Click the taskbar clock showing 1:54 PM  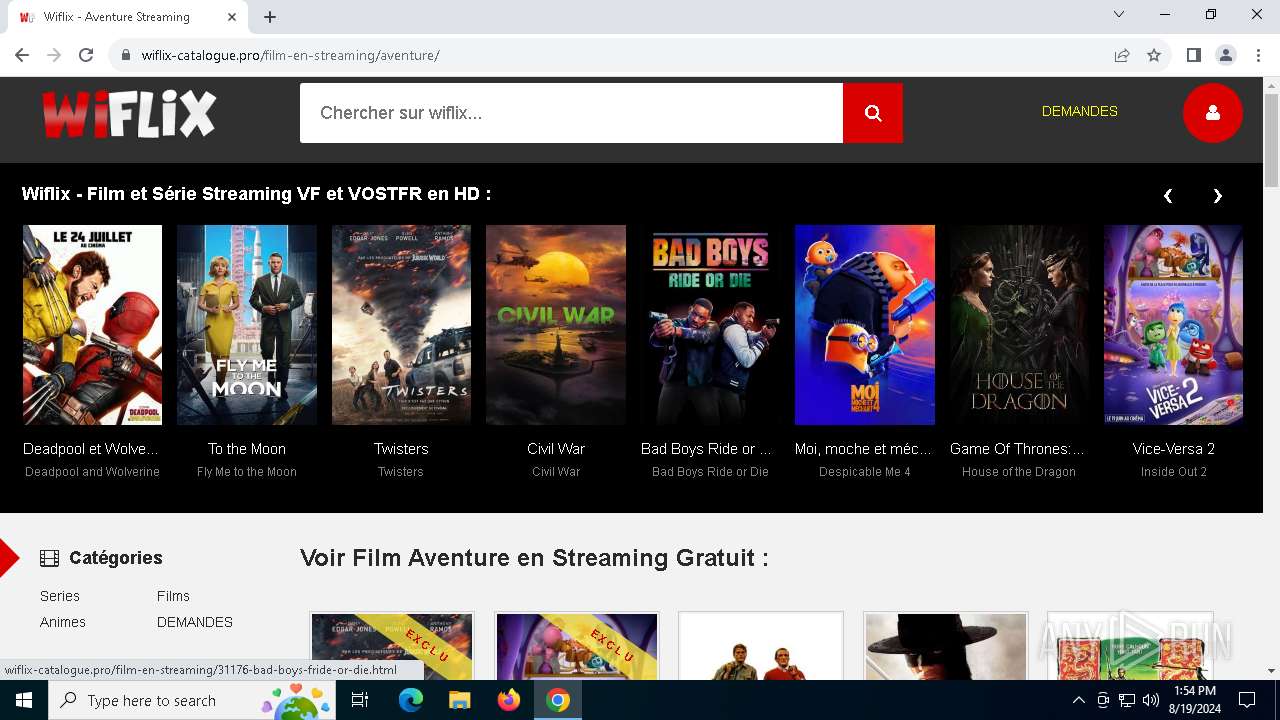[x=1195, y=700]
